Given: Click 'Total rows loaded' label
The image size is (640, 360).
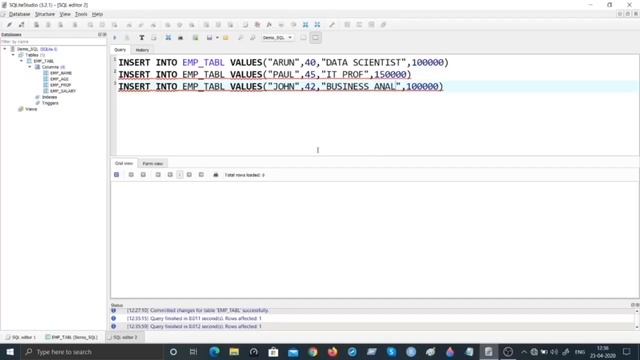Looking at the screenshot, I should tap(244, 175).
